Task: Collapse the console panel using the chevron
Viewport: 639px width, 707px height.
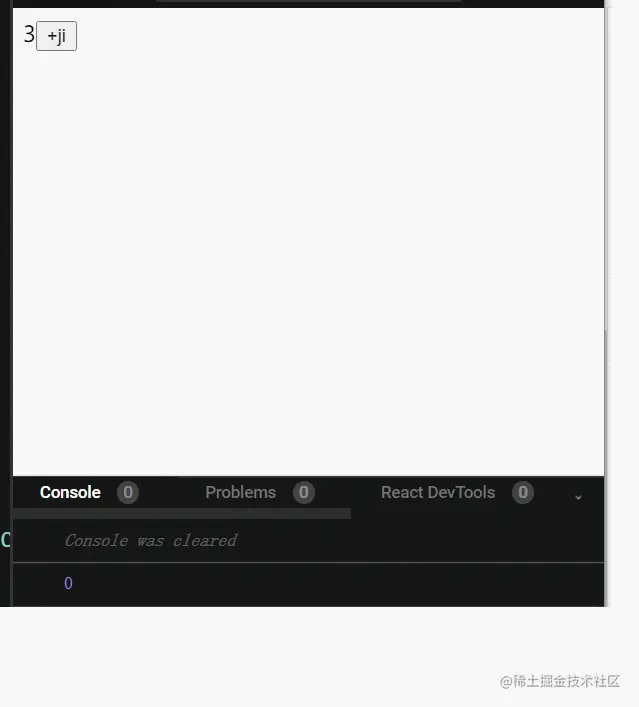Action: point(578,497)
